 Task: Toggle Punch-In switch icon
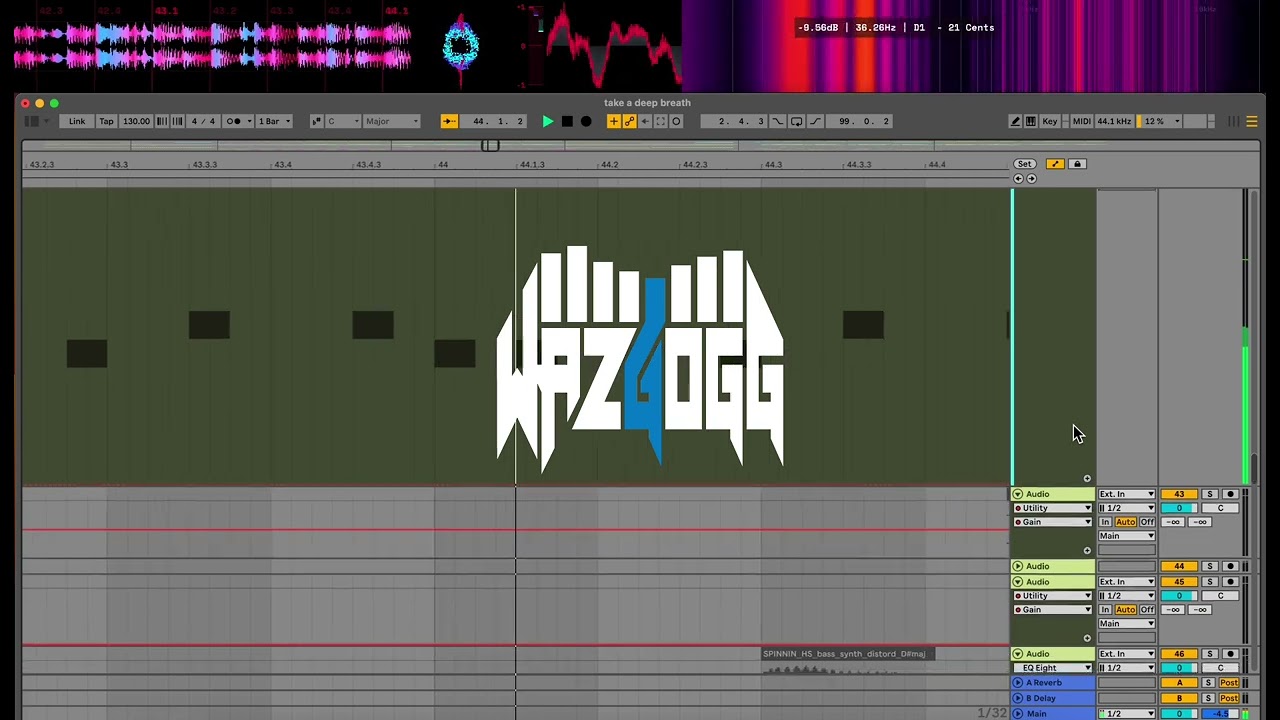[777, 121]
